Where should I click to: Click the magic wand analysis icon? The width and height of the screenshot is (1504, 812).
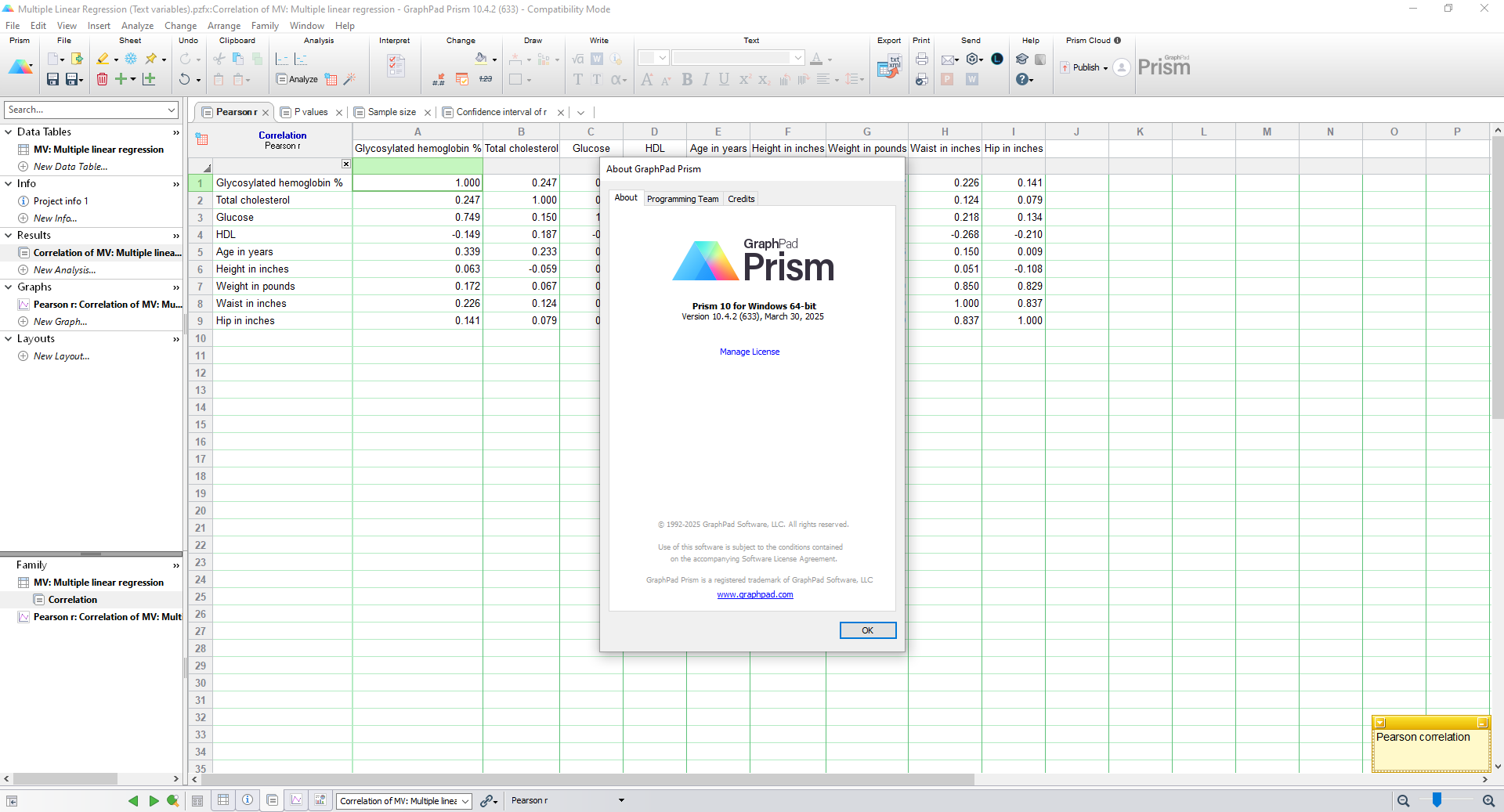(350, 79)
